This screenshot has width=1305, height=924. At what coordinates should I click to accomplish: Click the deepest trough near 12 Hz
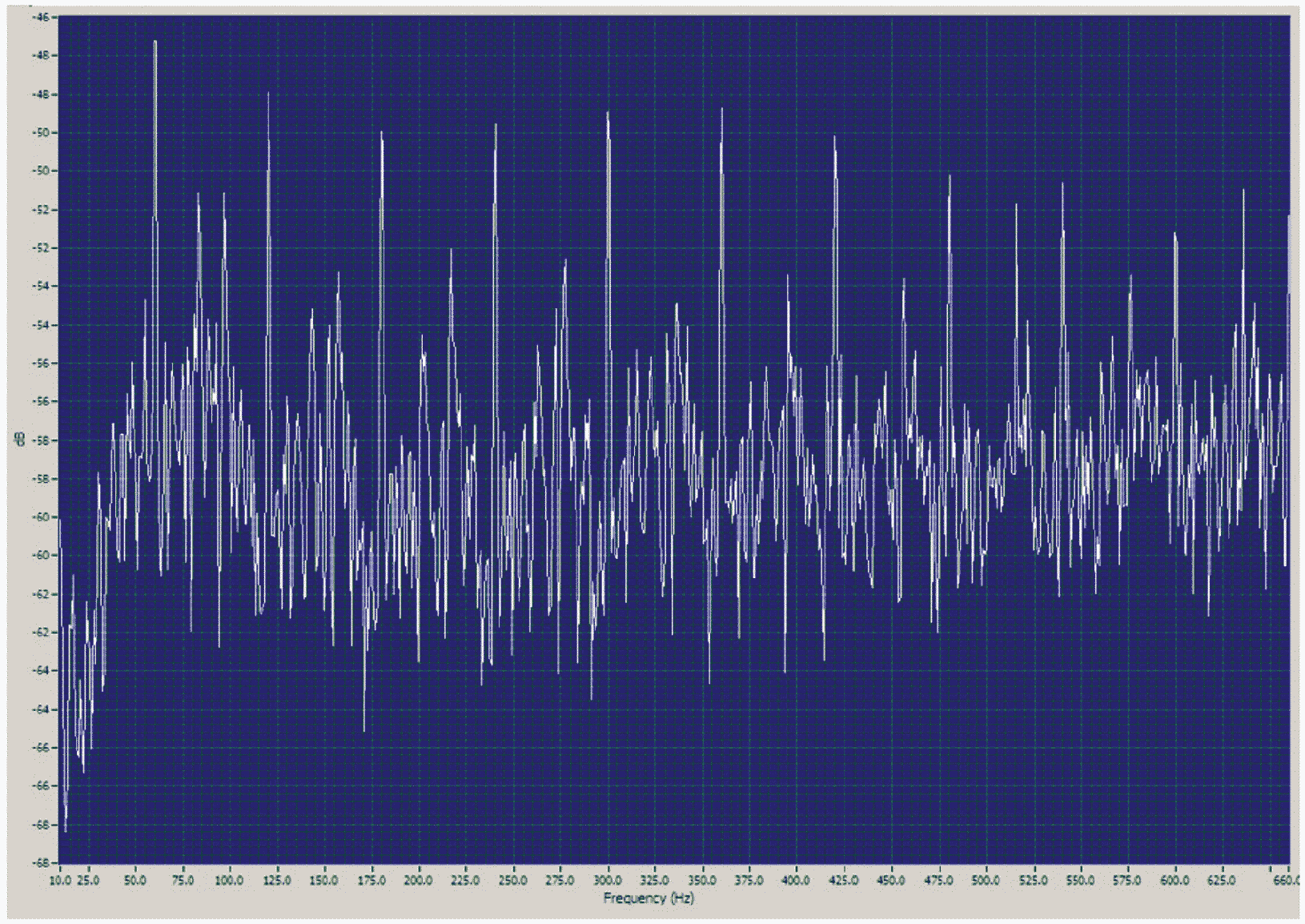click(66, 830)
